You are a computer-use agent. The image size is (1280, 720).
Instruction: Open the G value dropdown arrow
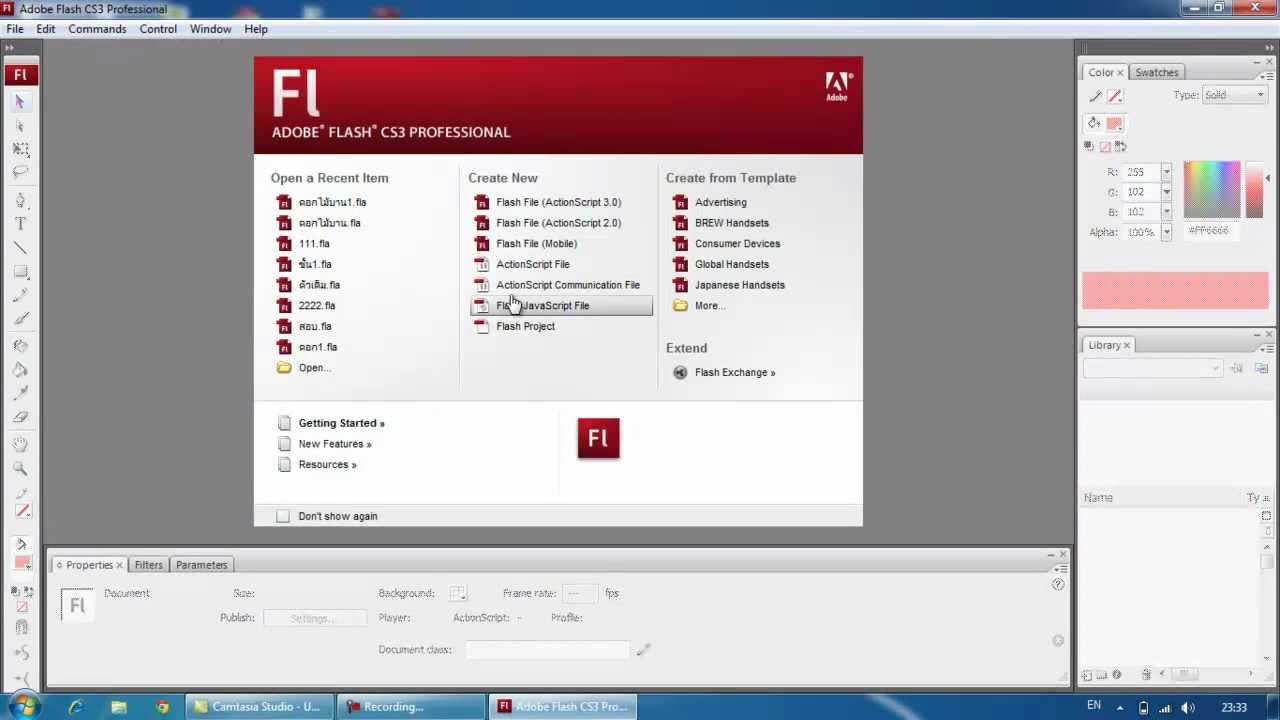tap(1166, 192)
